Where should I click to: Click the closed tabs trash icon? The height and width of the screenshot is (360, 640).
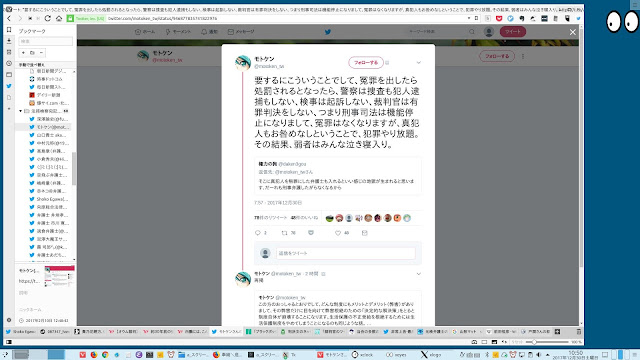point(578,331)
